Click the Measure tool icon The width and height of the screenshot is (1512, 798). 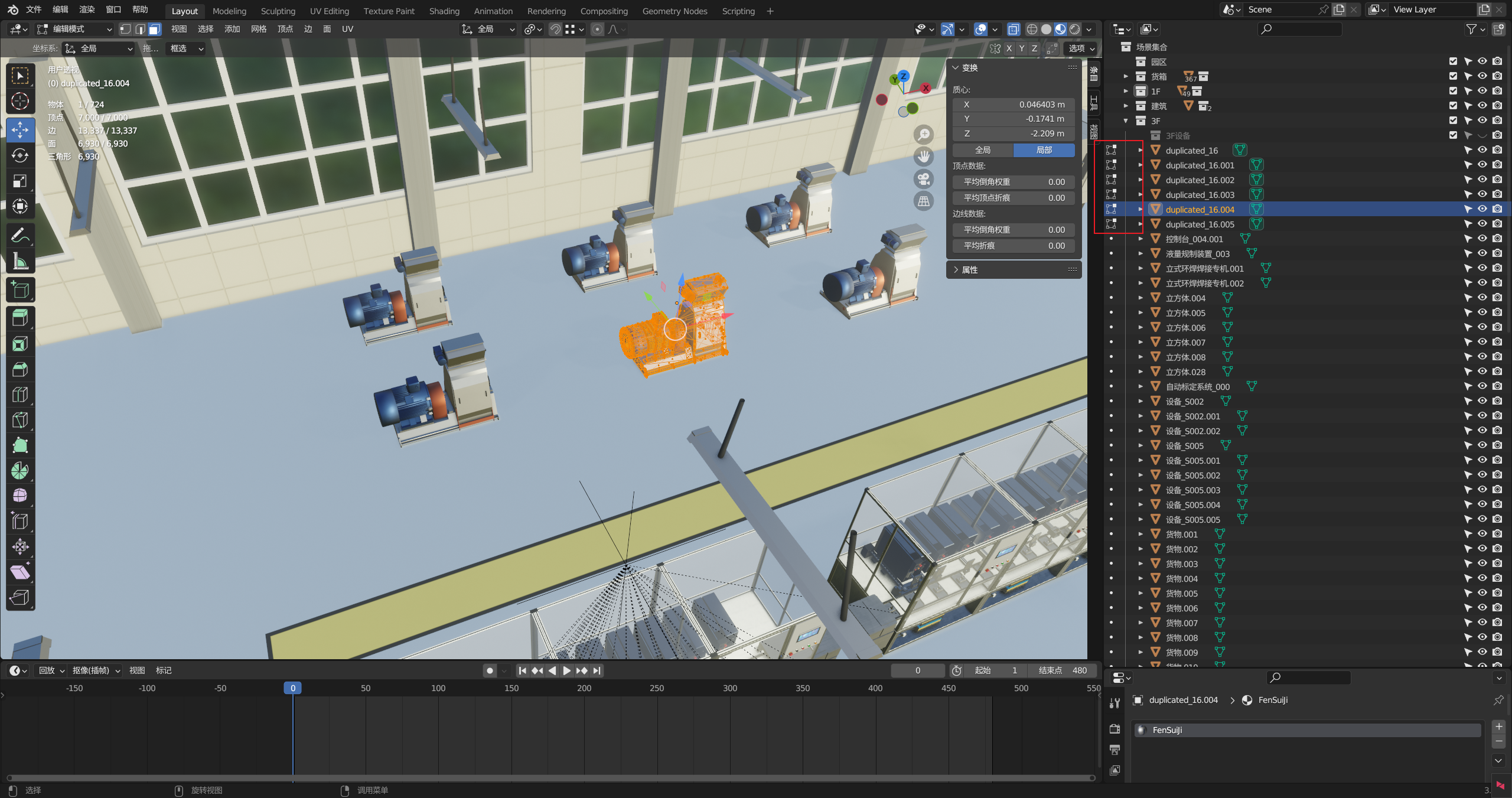pyautogui.click(x=20, y=261)
